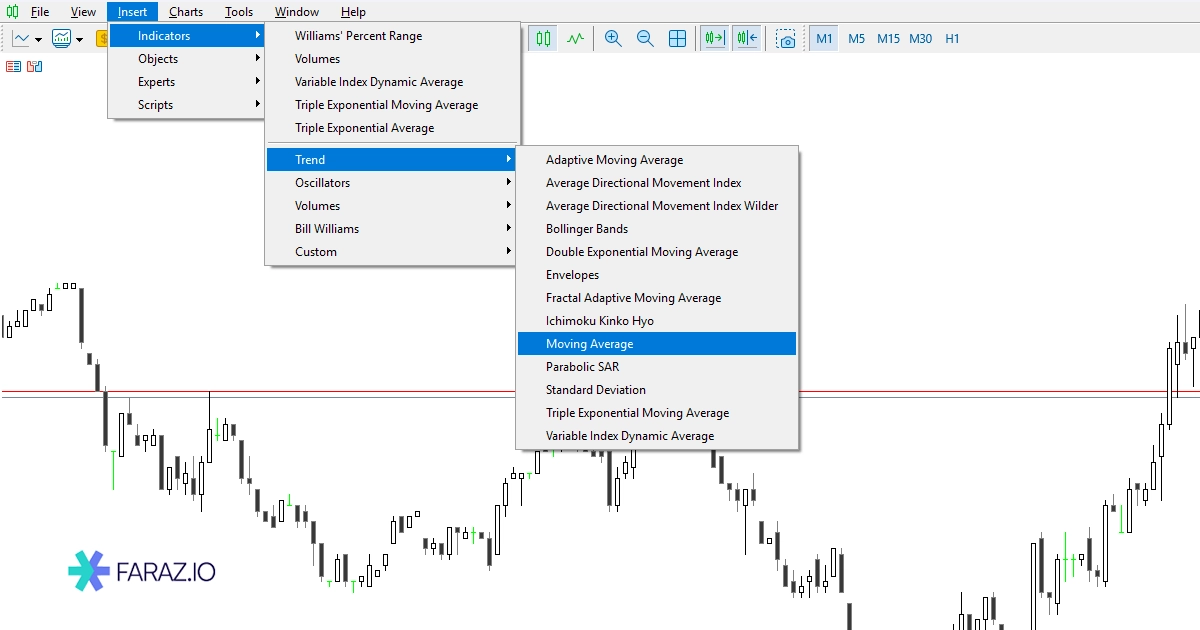The width and height of the screenshot is (1200, 630).
Task: Click the tile windows grid icon
Action: pyautogui.click(x=677, y=39)
